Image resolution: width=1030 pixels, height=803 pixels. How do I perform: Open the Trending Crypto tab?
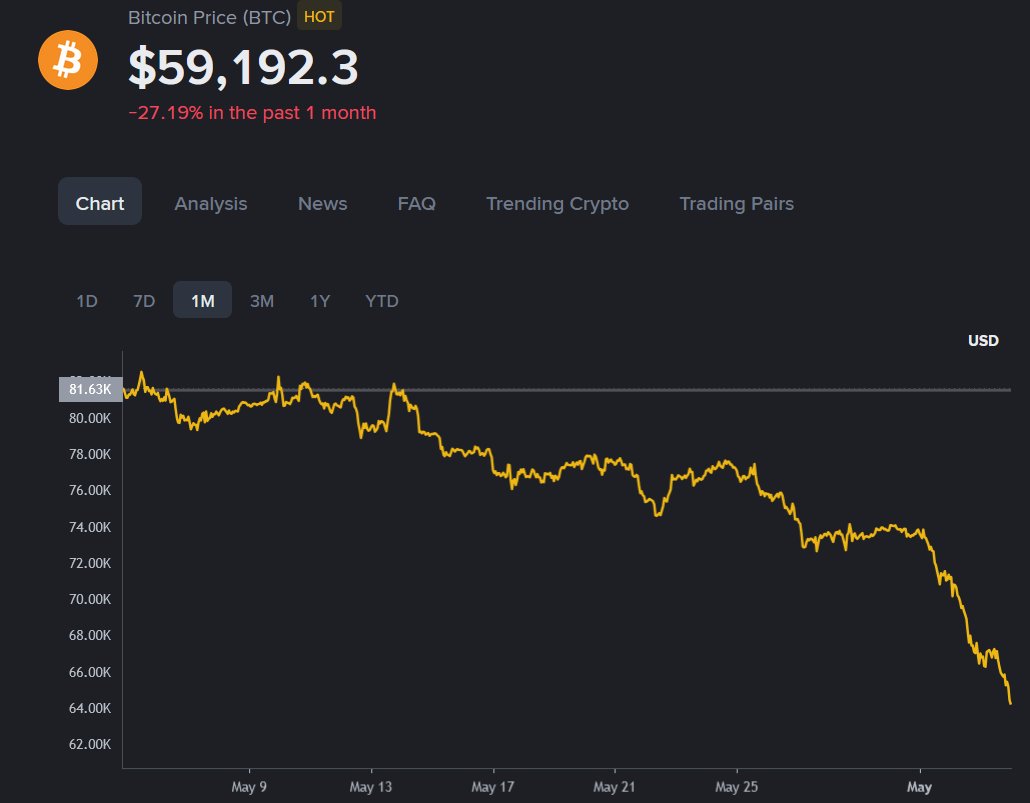(x=557, y=204)
